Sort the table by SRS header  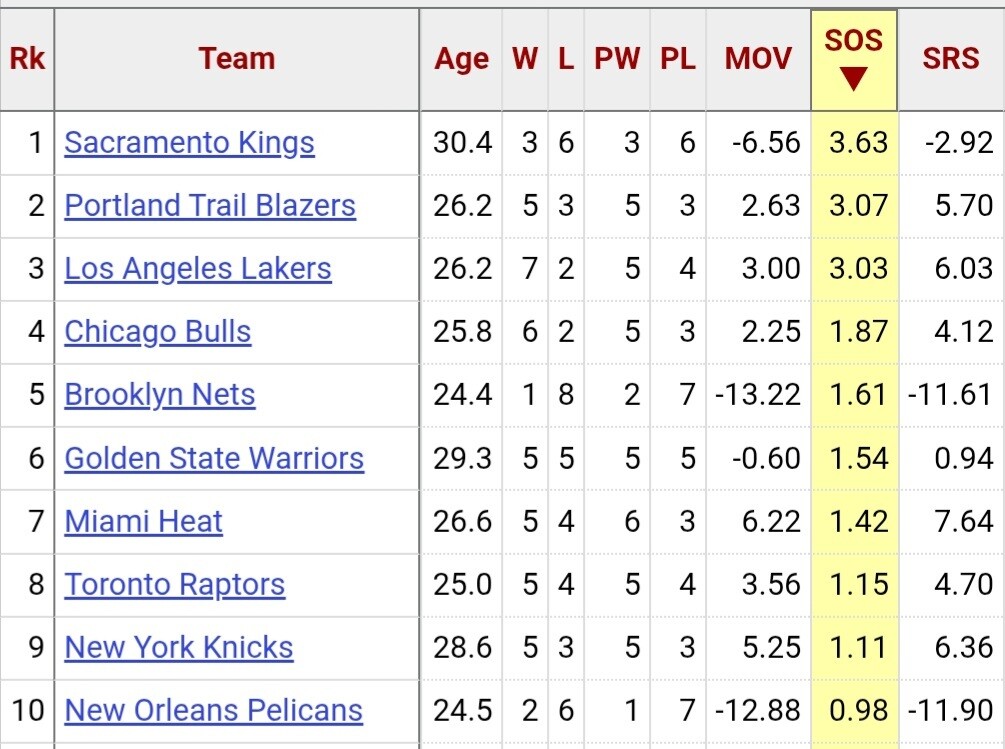[950, 59]
